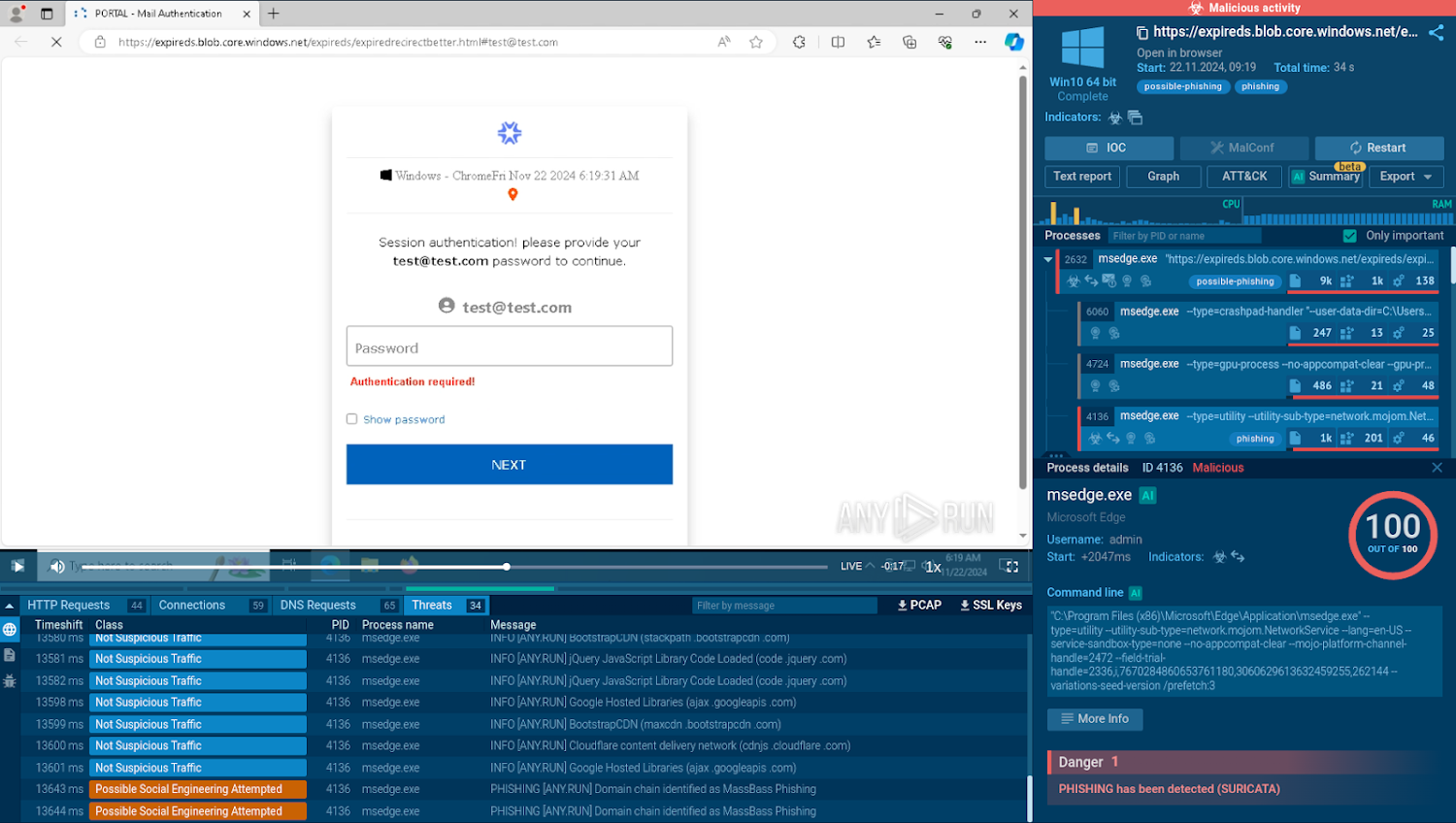Click the Restart analysis button
1456x823 pixels.
[x=1378, y=148]
